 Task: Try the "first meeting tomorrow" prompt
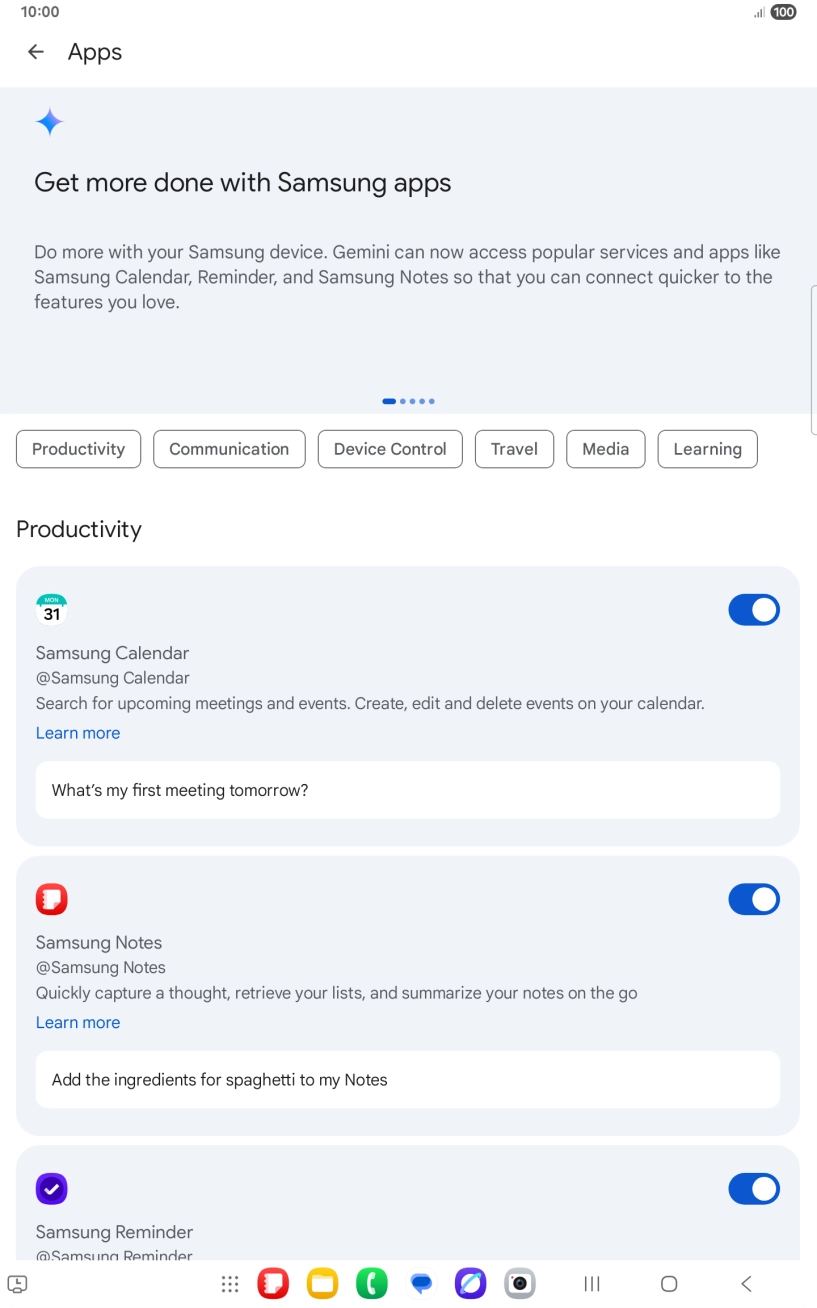pos(407,790)
